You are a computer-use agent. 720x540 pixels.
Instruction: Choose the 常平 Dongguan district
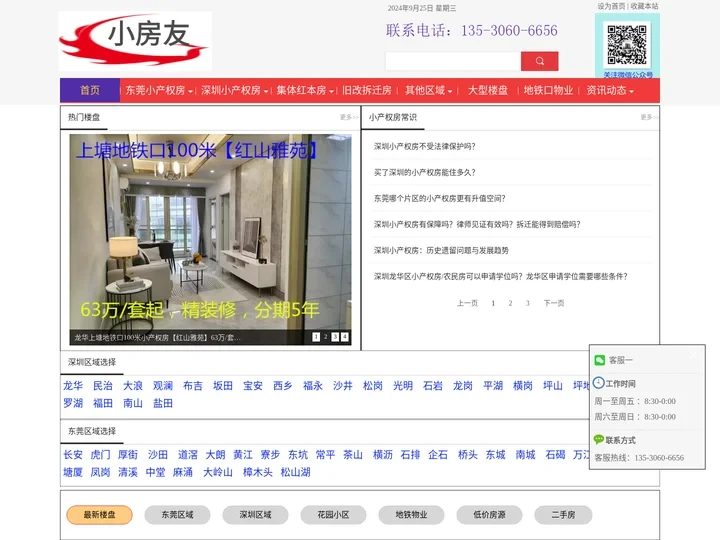click(x=326, y=455)
